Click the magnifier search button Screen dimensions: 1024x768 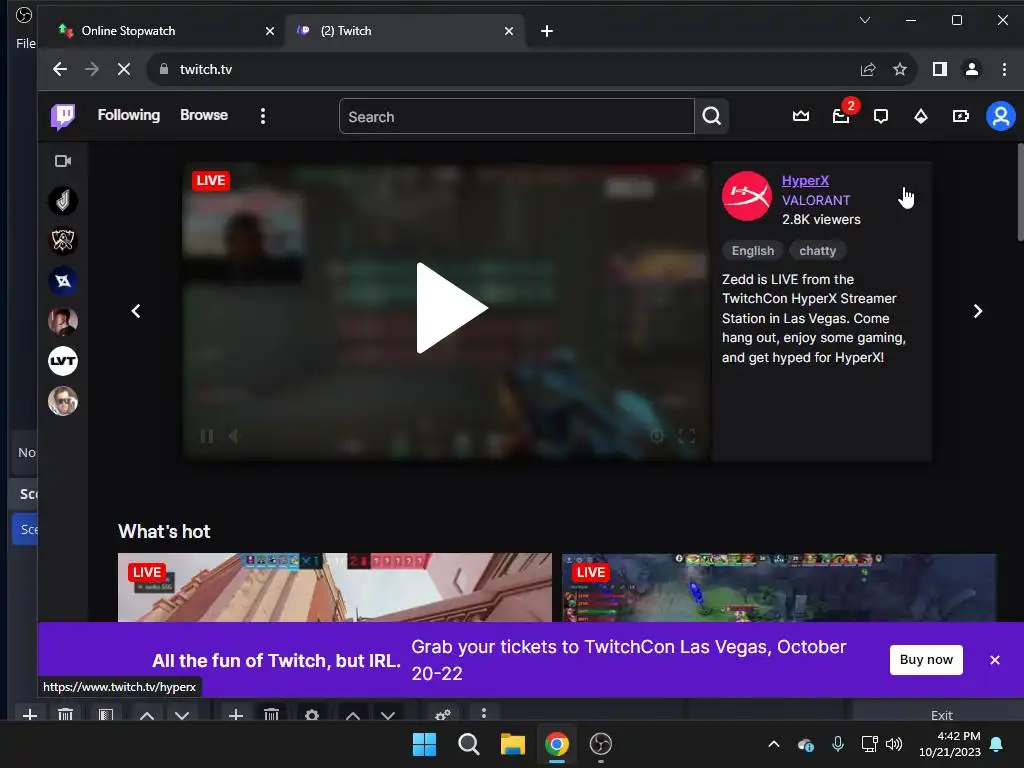(x=712, y=116)
